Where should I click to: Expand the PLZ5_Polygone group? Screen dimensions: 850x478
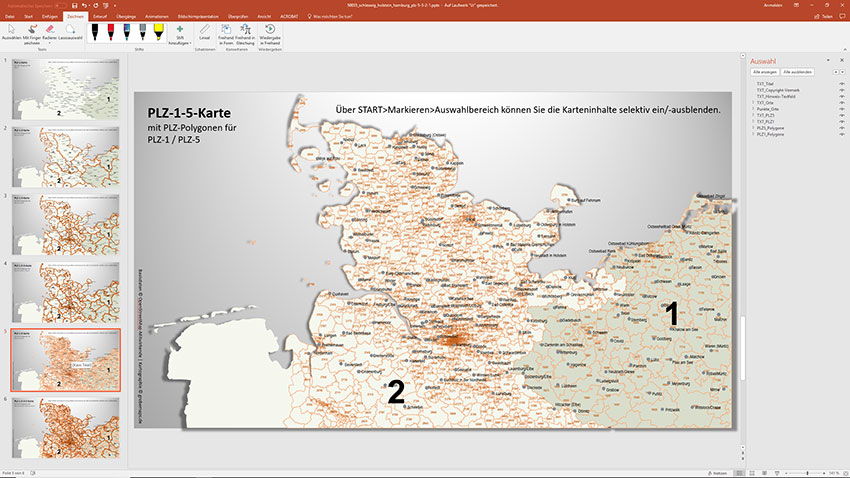753,127
